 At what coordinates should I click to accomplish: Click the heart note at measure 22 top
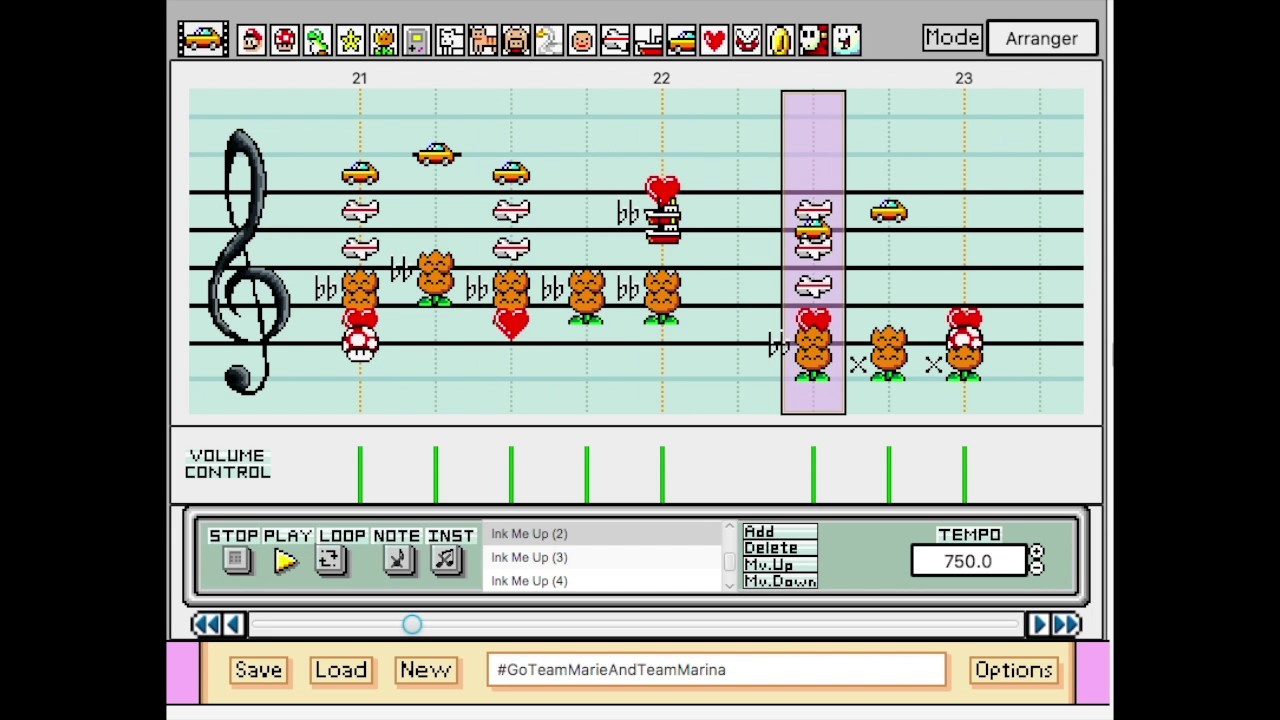pyautogui.click(x=662, y=189)
